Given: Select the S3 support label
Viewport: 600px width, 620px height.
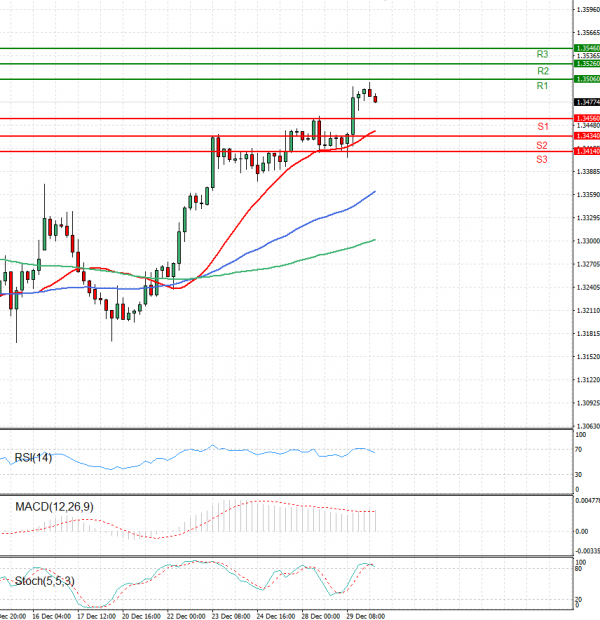Looking at the screenshot, I should point(541,160).
